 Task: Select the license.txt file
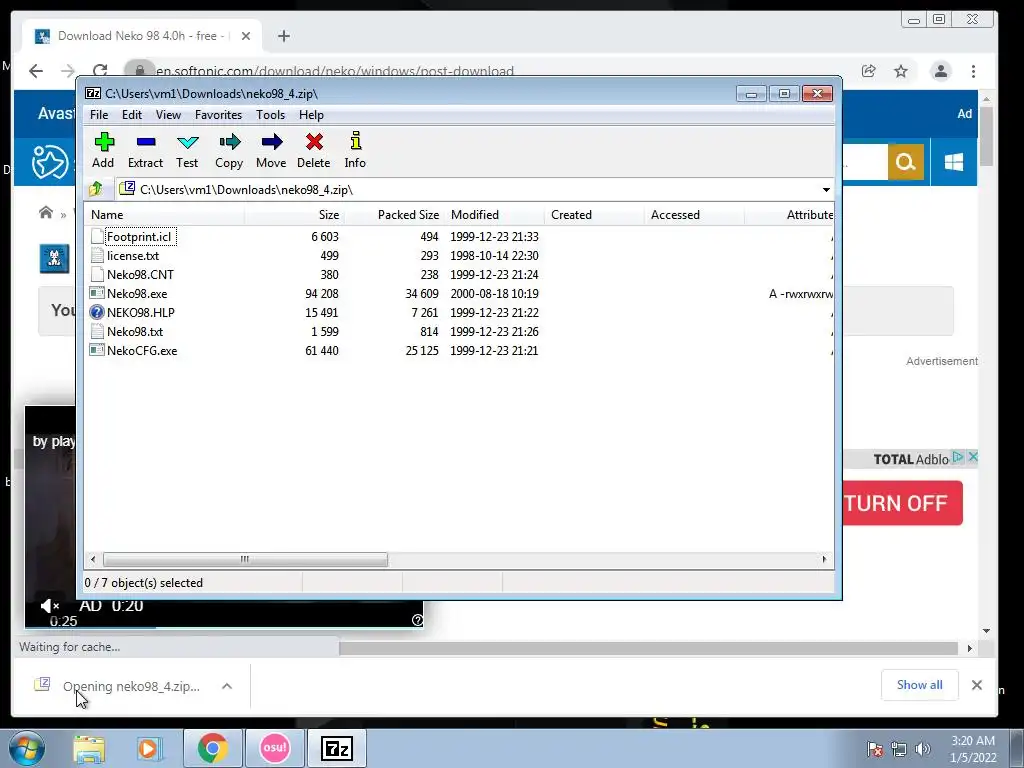(133, 255)
